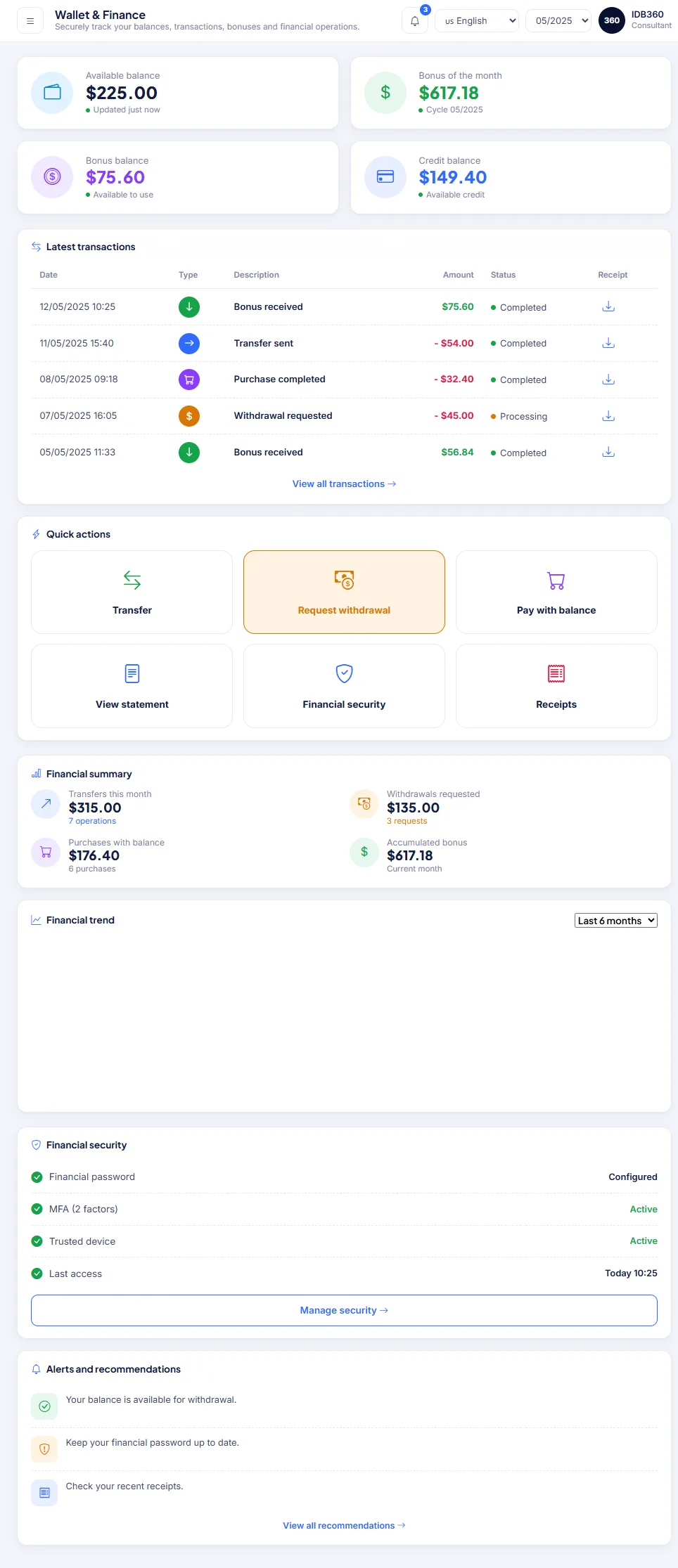Download receipt for 12/05/2025 bonus received
Image resolution: width=678 pixels, height=1568 pixels.
click(608, 306)
